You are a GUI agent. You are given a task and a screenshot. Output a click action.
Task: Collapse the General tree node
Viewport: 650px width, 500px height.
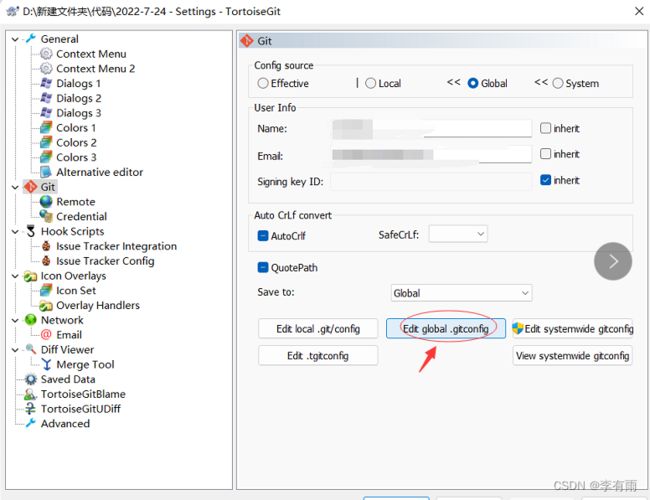pyautogui.click(x=15, y=39)
